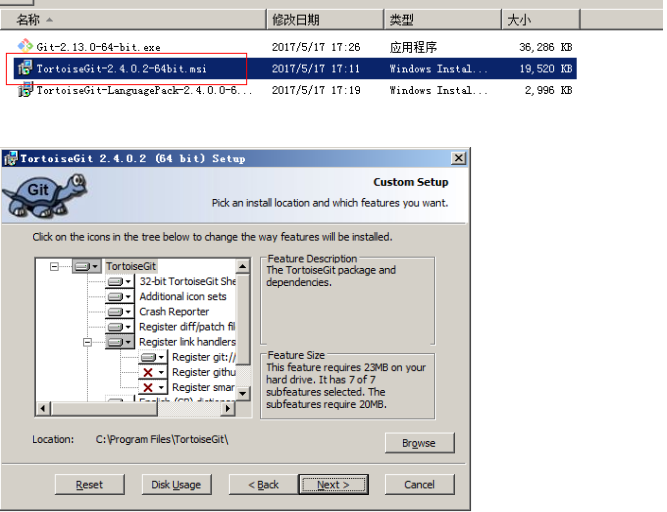Go Back to previous setup page
Viewport: 667px width, 512px height.
click(264, 484)
